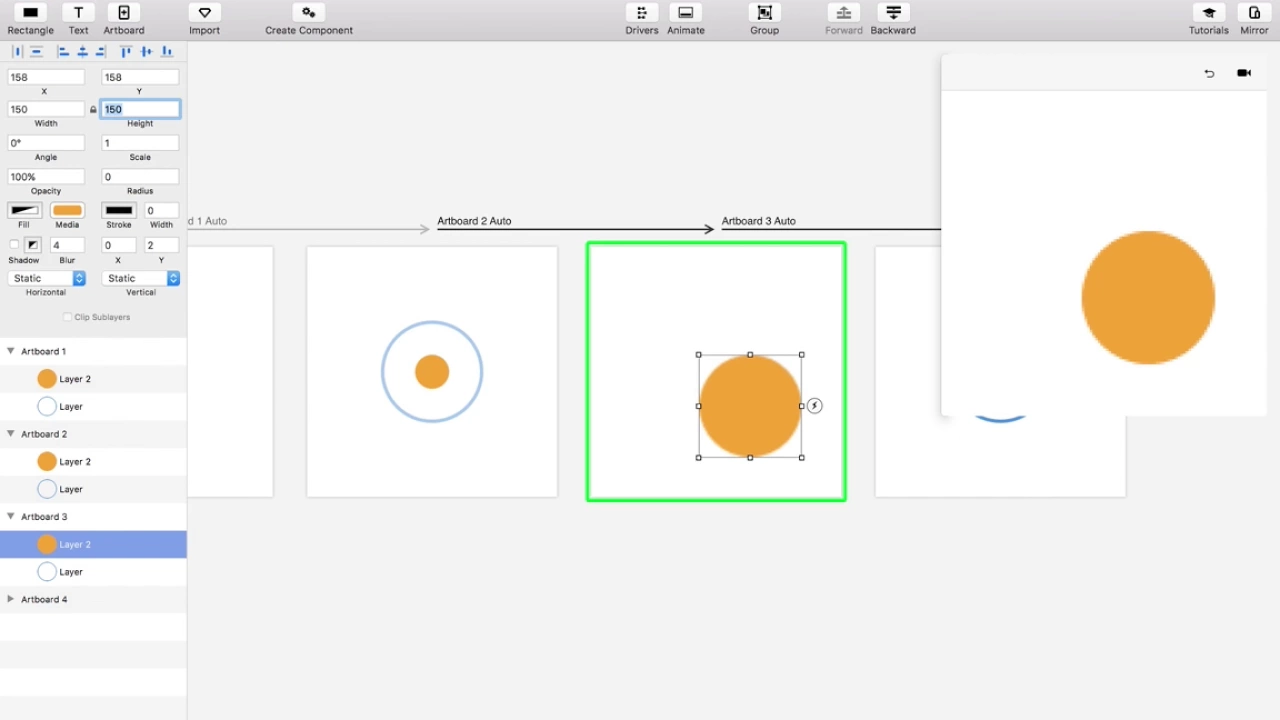Open the orange Media color swatch
1280x720 pixels.
click(67, 210)
